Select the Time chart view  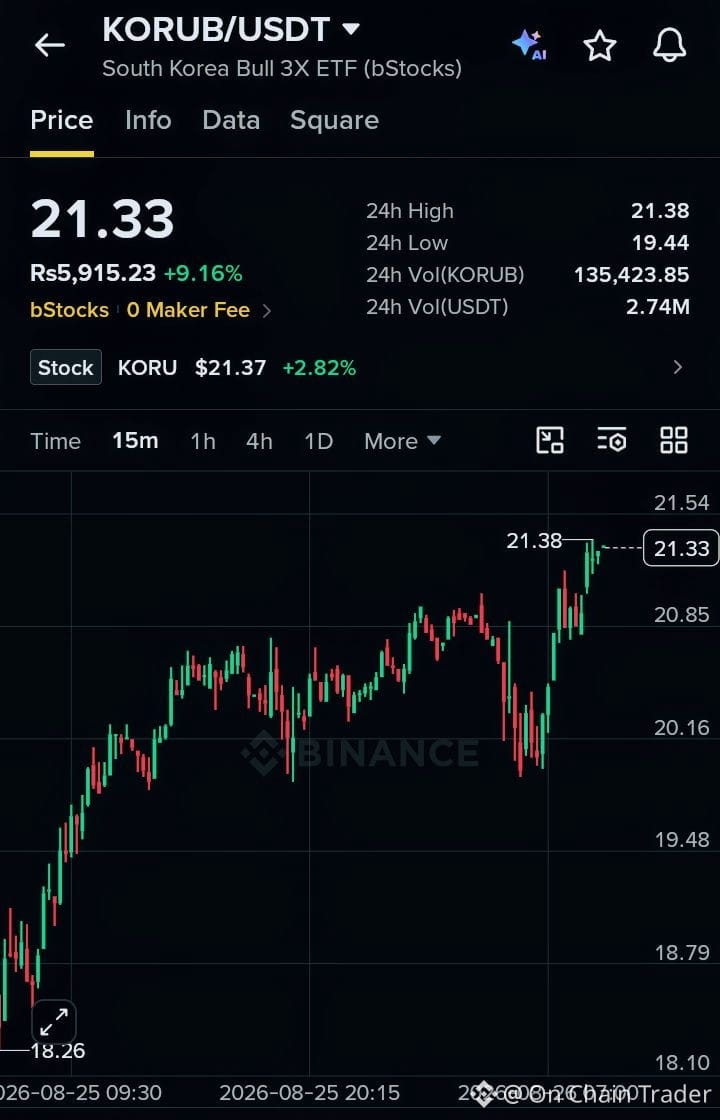[56, 441]
